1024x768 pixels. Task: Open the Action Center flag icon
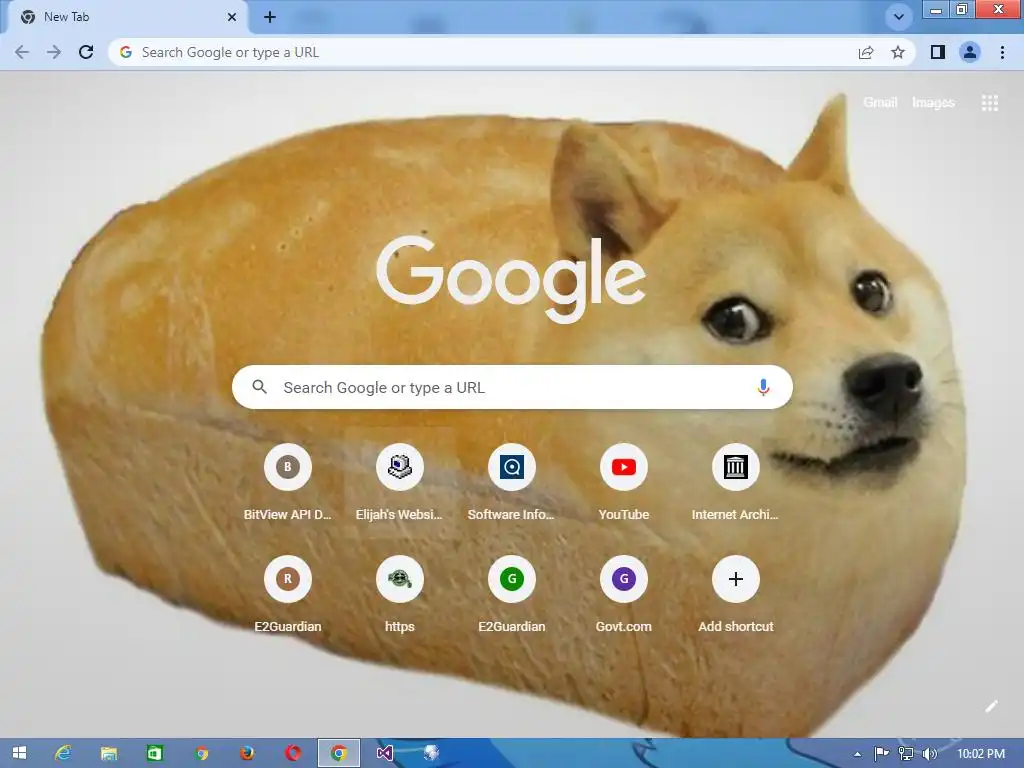pyautogui.click(x=882, y=754)
